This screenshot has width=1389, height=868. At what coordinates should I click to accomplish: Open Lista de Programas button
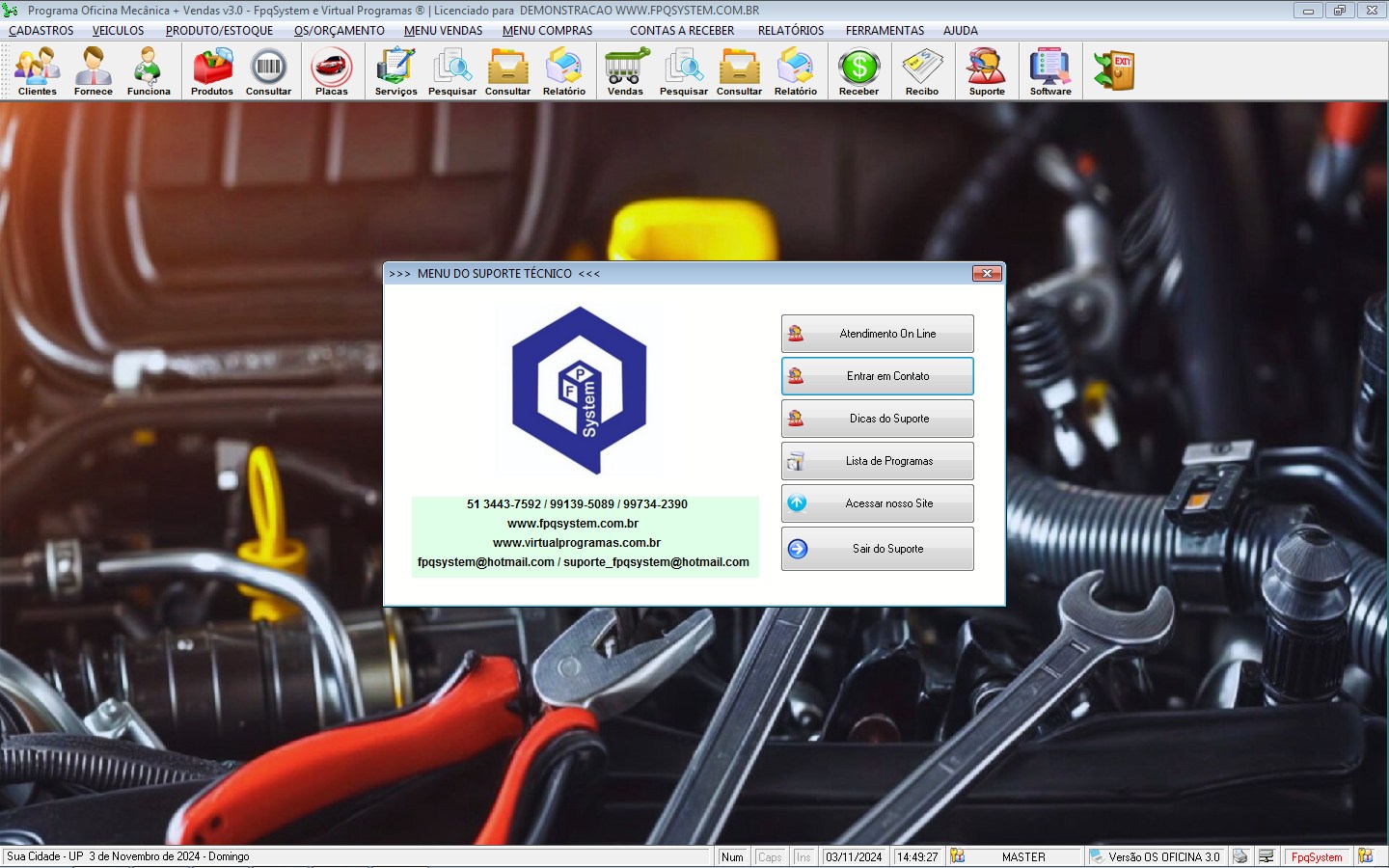877,461
